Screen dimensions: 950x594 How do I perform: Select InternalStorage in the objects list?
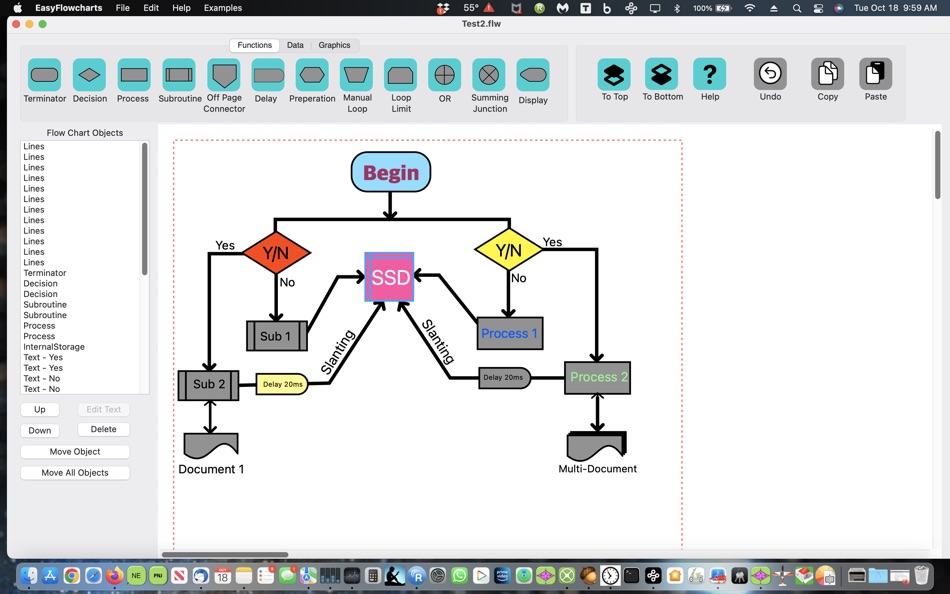(x=81, y=347)
